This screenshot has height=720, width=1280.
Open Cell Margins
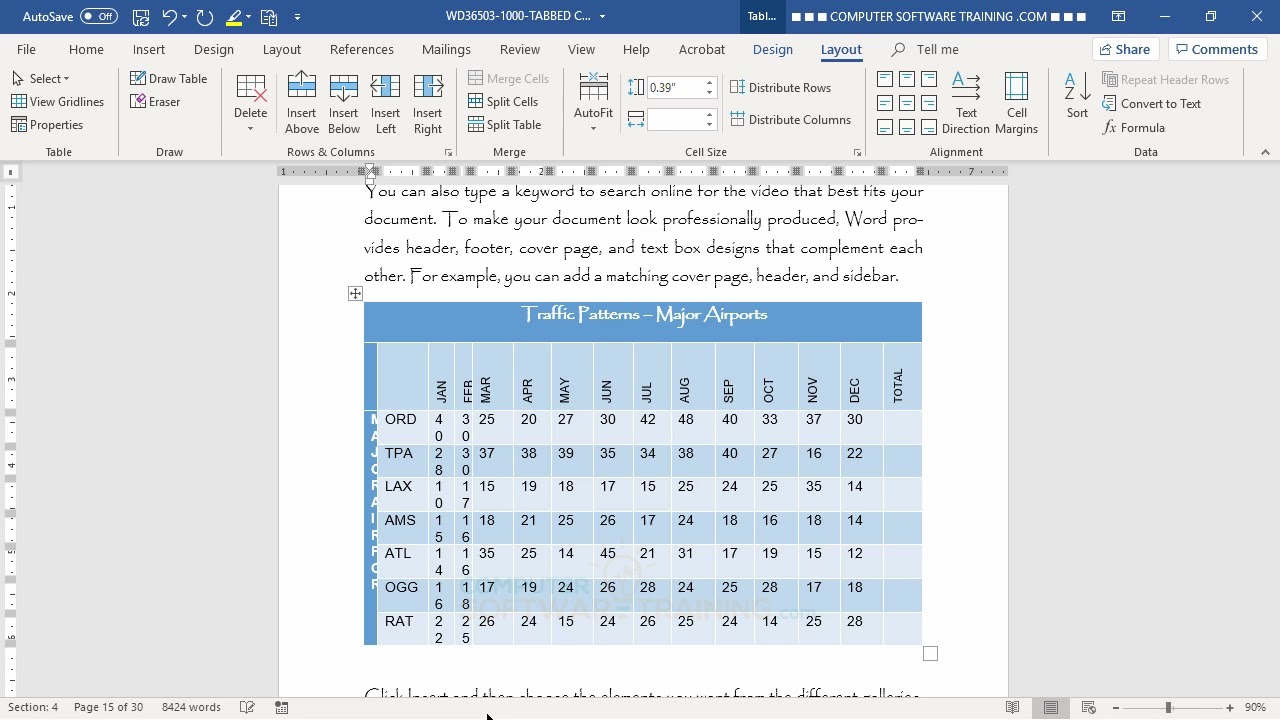[x=1017, y=104]
